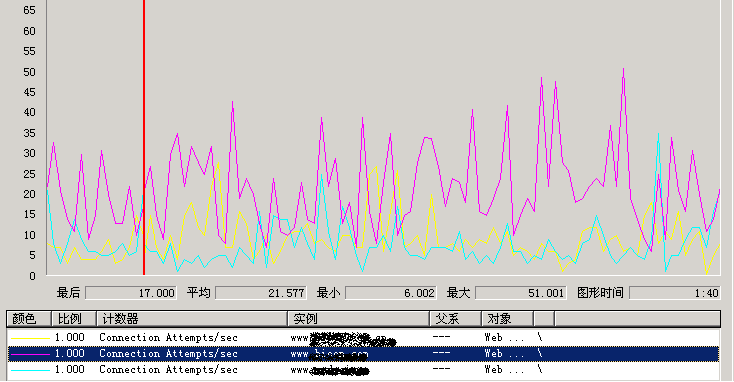Click the cyan line color swatch

pos(30,370)
